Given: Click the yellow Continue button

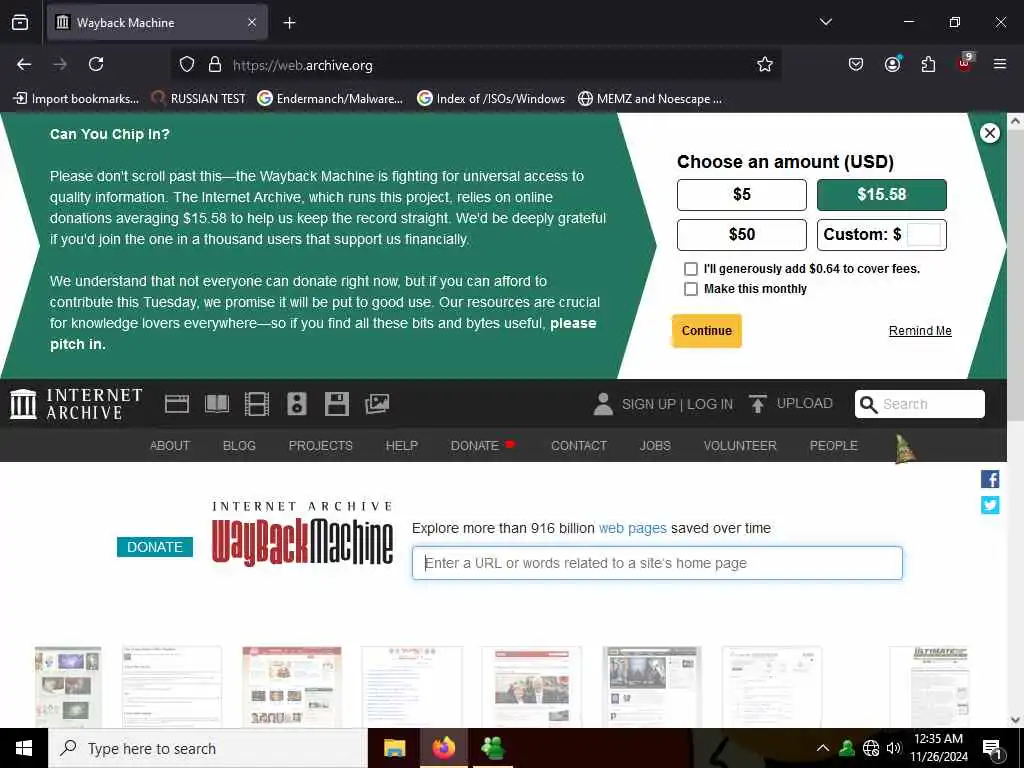Looking at the screenshot, I should 707,330.
